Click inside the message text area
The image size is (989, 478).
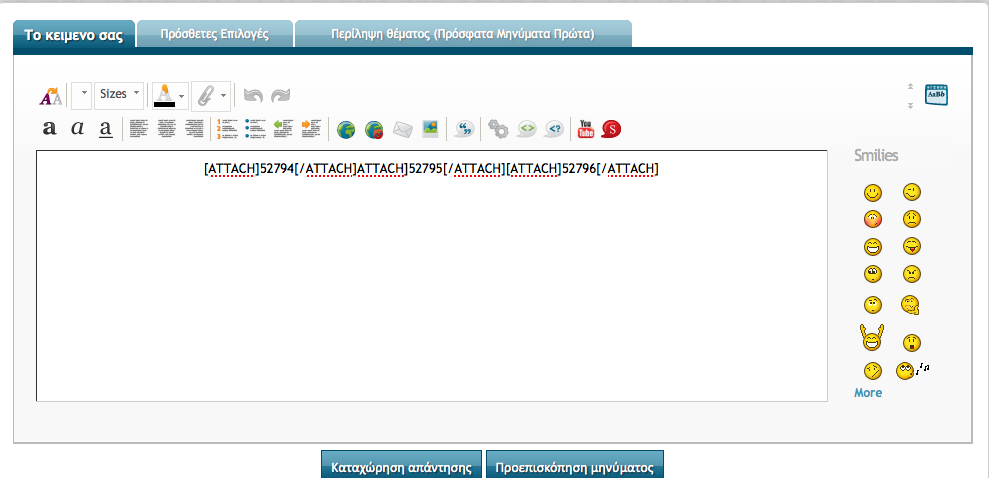[x=431, y=276]
